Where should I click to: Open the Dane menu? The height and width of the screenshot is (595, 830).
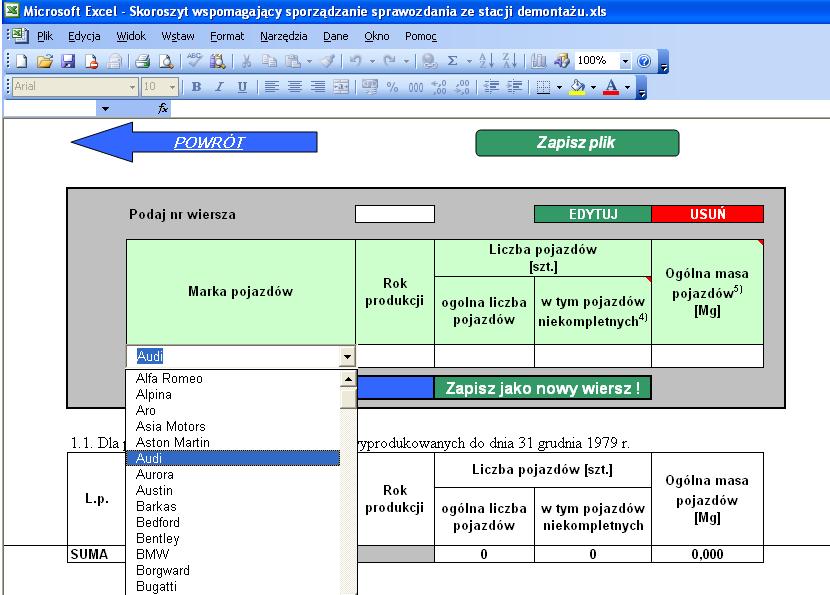point(336,36)
